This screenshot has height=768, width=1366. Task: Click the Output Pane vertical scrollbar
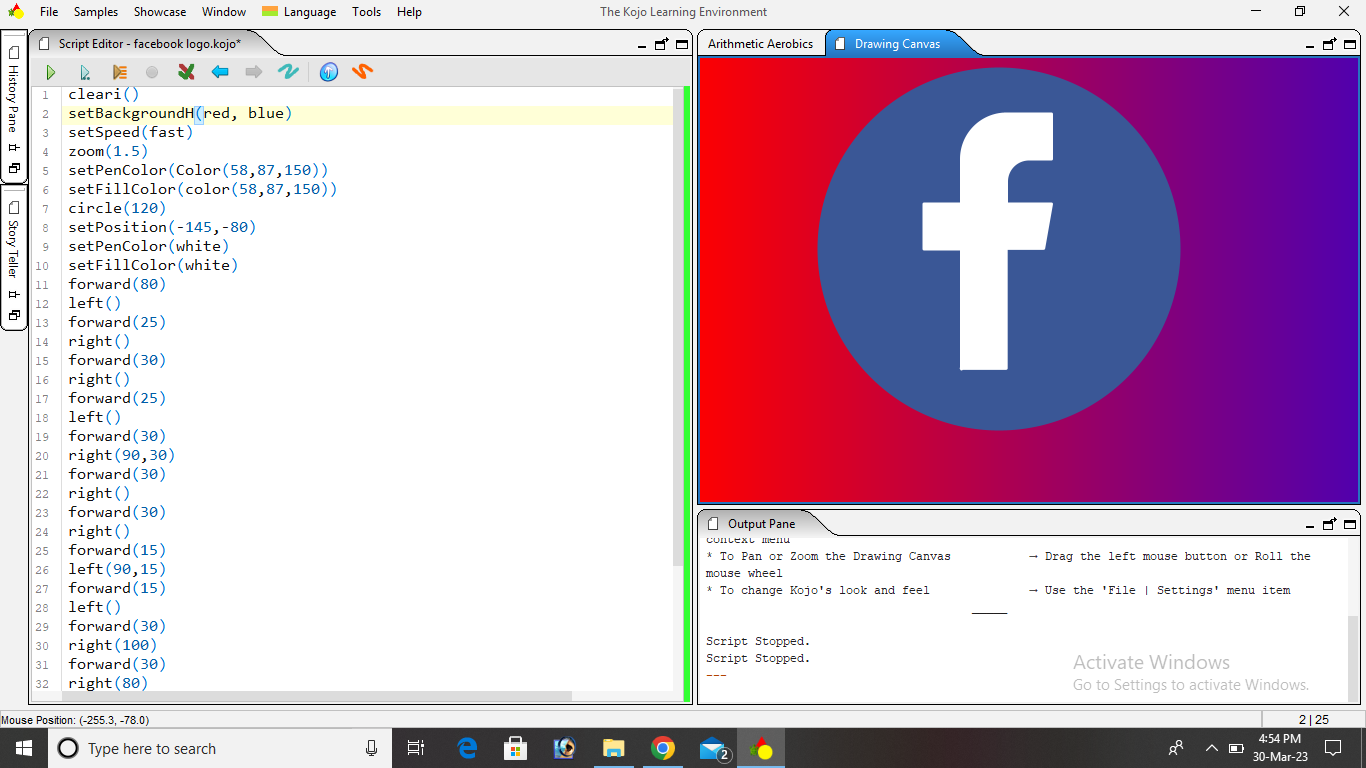1354,660
